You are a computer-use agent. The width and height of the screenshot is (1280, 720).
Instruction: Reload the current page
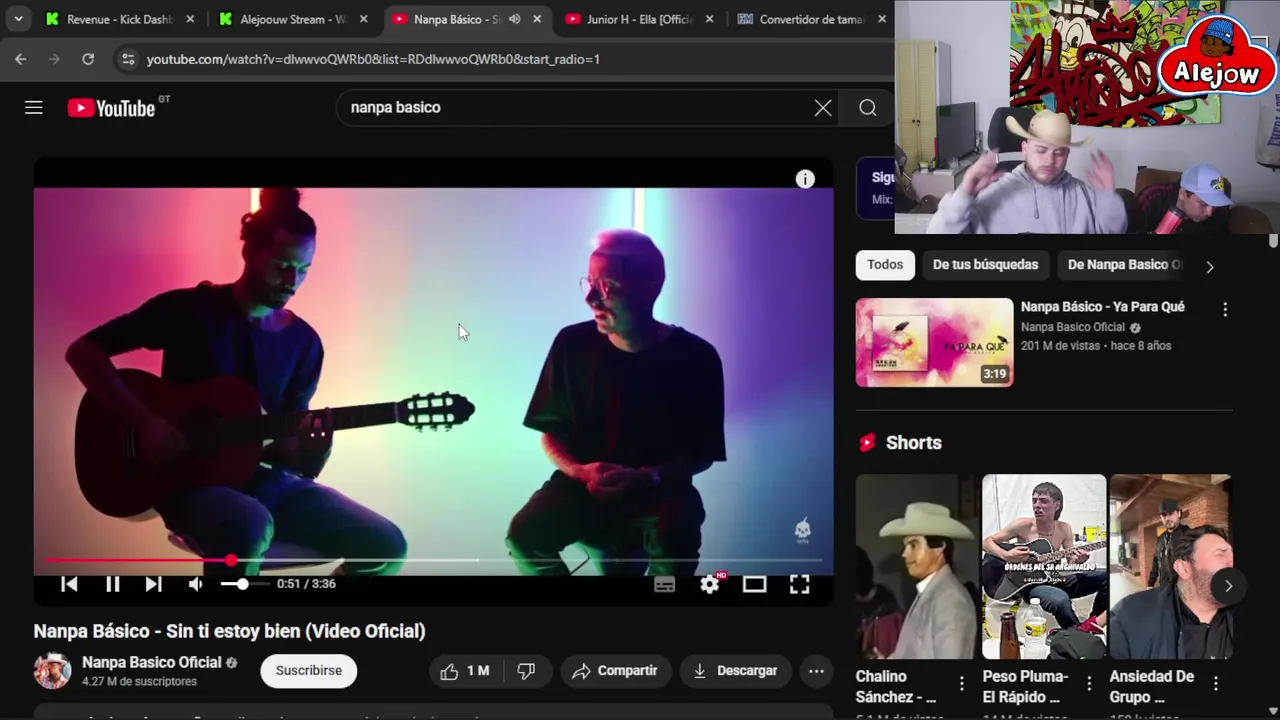88,59
